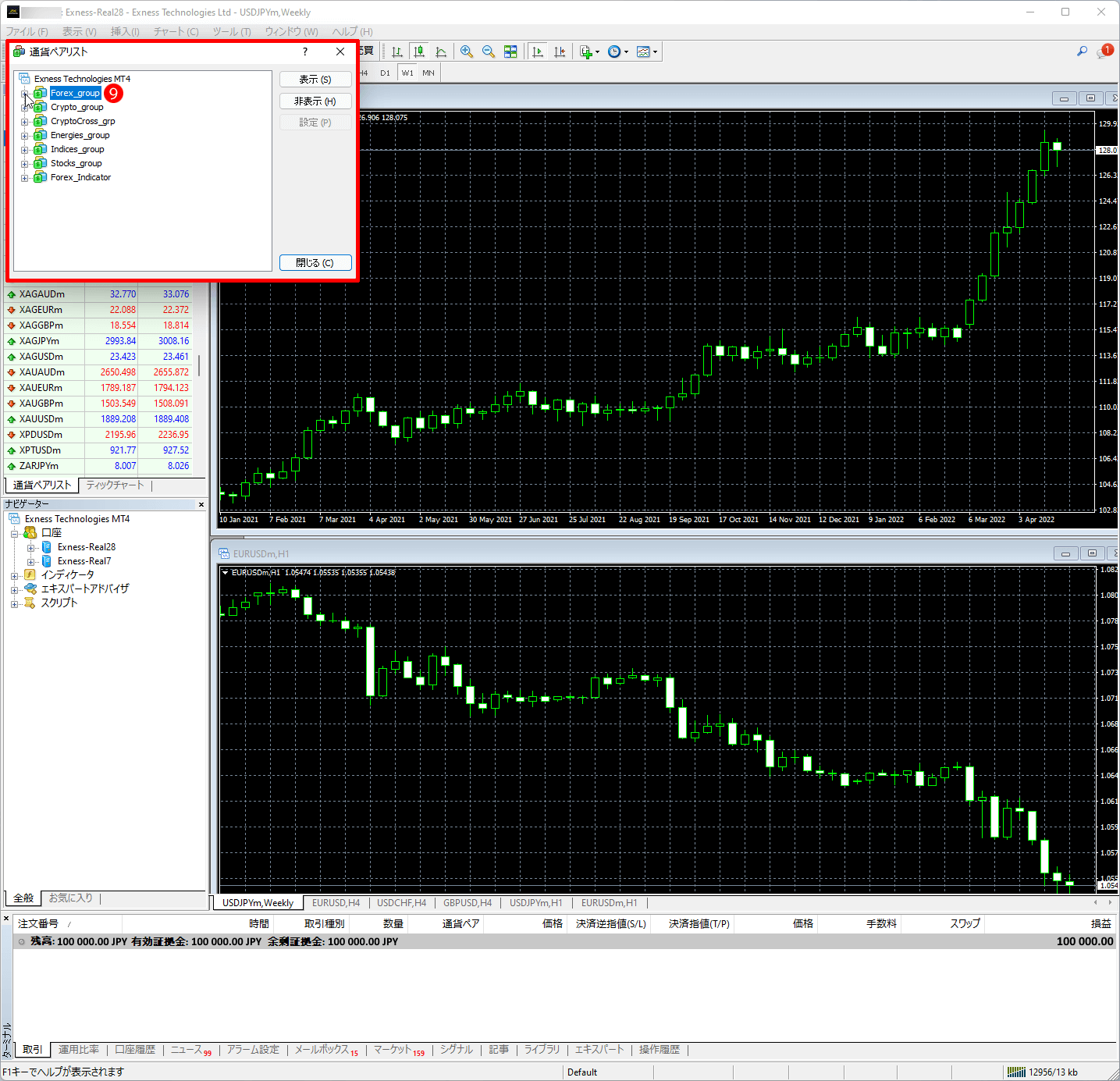Viewport: 1120px width, 1081px height.
Task: Select the D1 timeframe button
Action: pyautogui.click(x=385, y=73)
